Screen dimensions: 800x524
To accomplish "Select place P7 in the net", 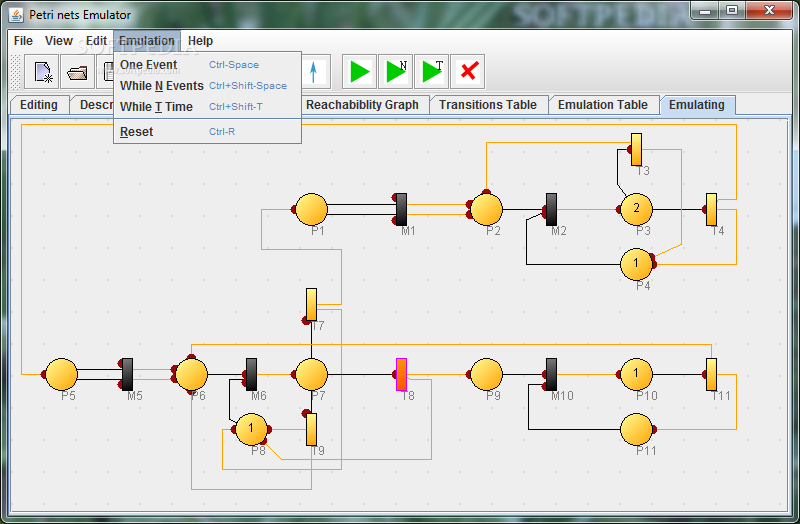I will [x=311, y=375].
